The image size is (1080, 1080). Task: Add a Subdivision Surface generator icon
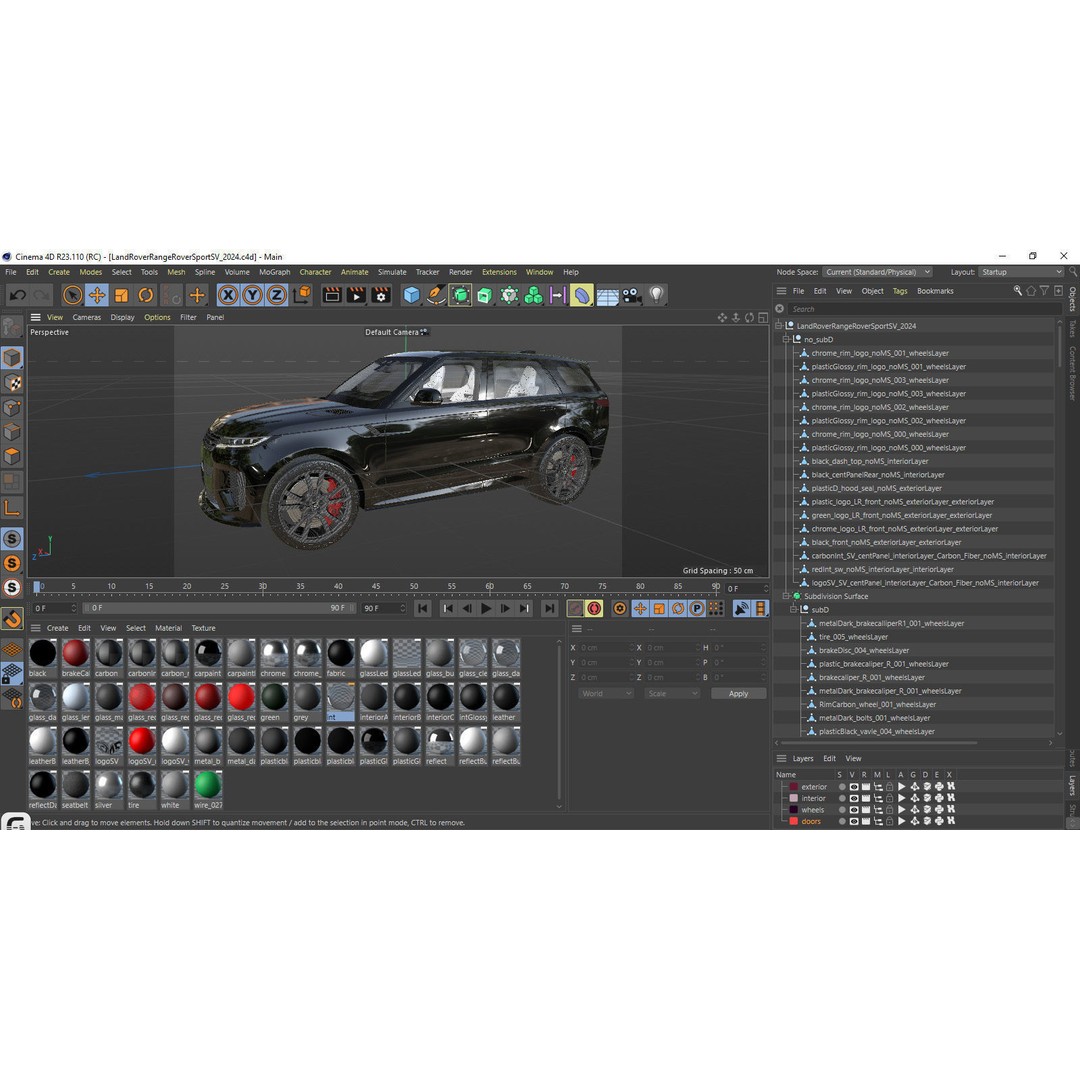click(x=460, y=295)
